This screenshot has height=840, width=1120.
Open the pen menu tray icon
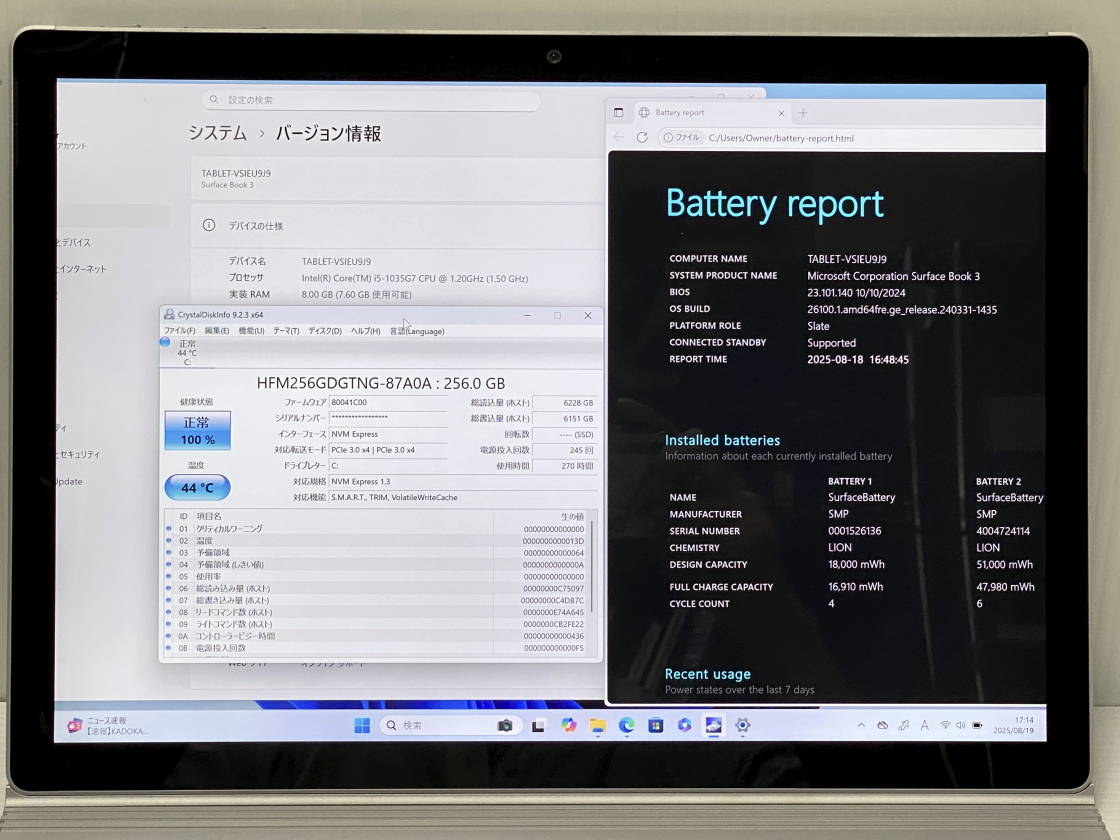904,726
